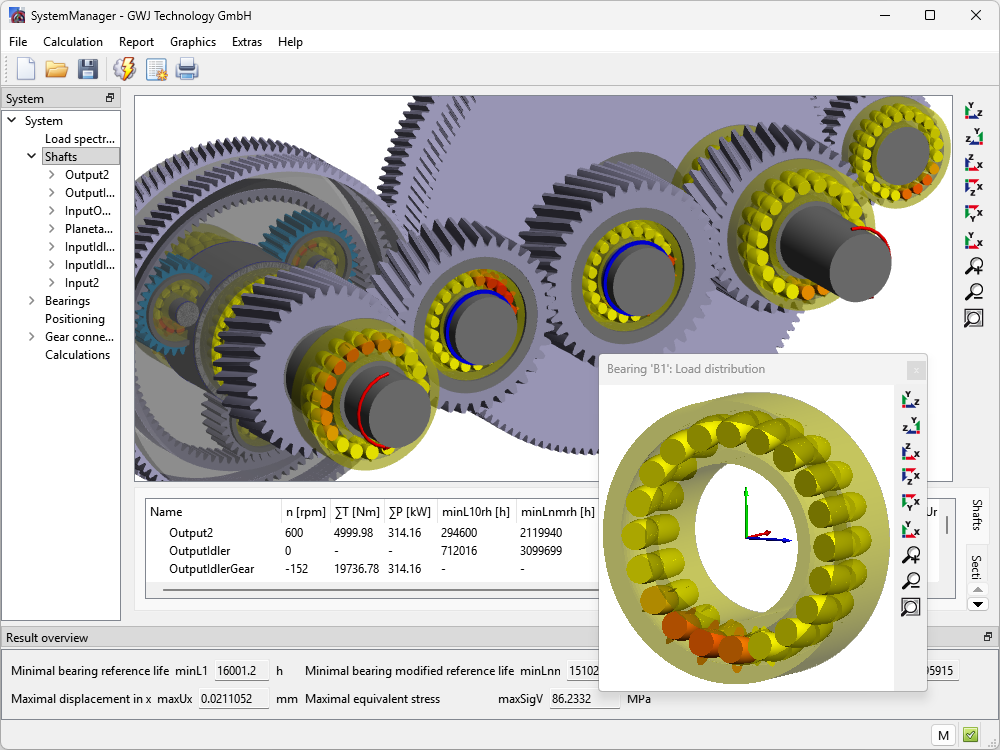Select Positioning in the system tree
Screen dimensions: 1000x750
74,319
